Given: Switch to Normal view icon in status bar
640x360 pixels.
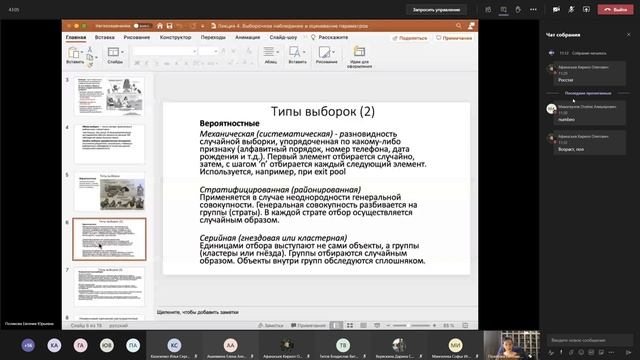Looking at the screenshot, I should point(336,325).
